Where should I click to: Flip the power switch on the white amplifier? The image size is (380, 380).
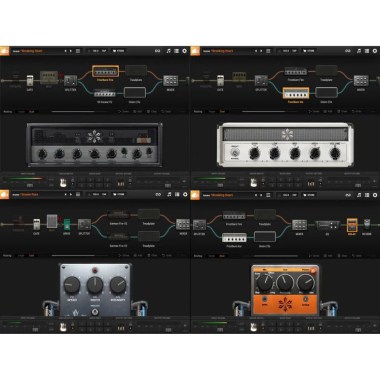(235, 152)
